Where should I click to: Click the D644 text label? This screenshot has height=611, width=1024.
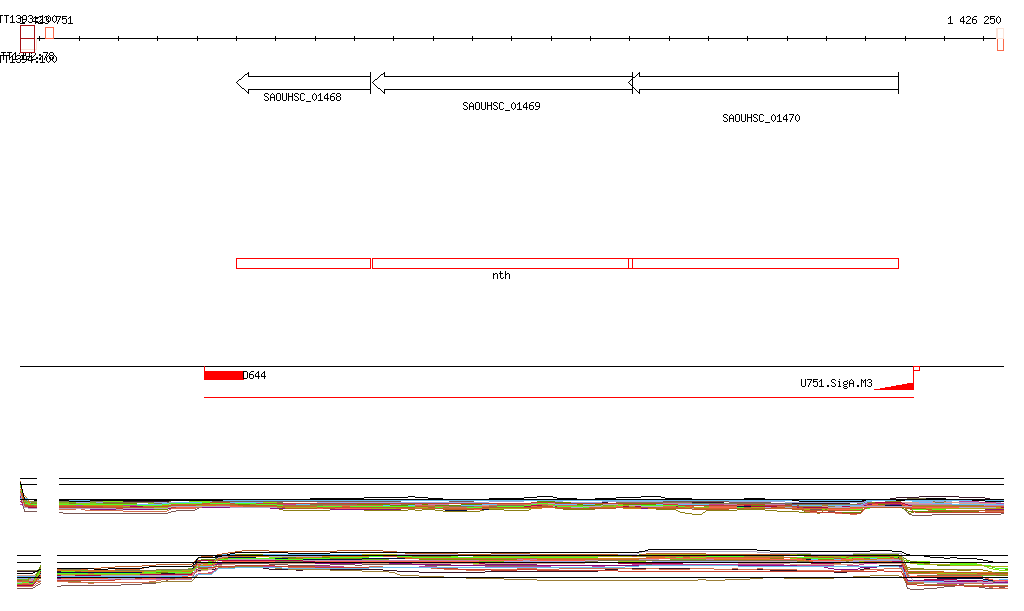255,375
